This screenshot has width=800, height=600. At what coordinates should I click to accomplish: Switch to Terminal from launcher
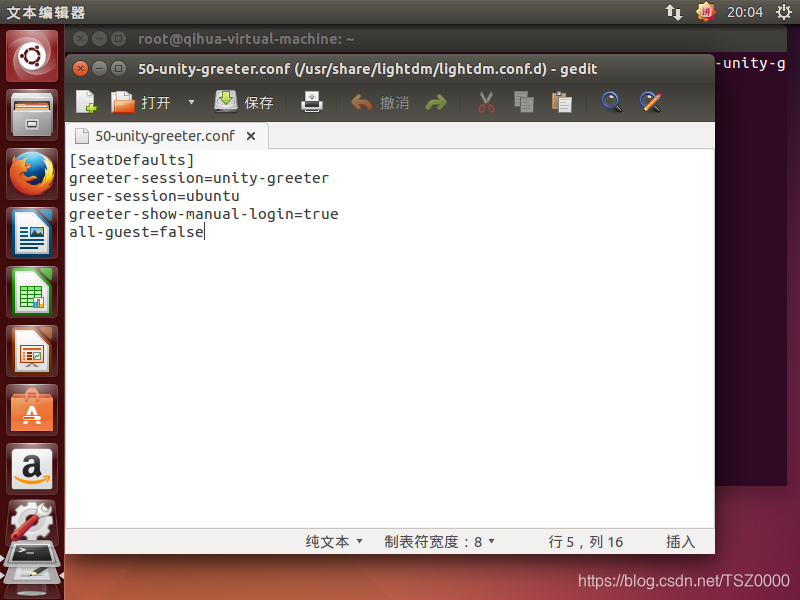32,554
